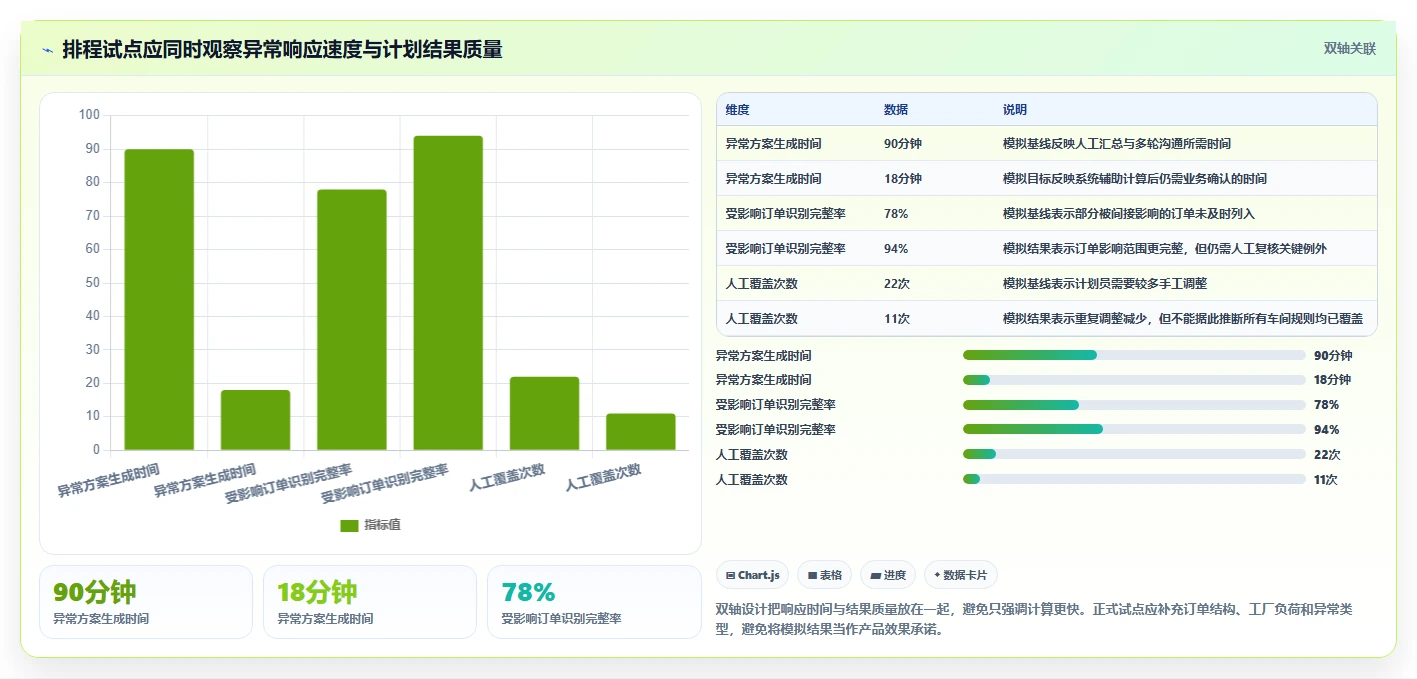Open the 18分钟 data card
Image resolution: width=1417 pixels, height=679 pixels.
point(370,602)
